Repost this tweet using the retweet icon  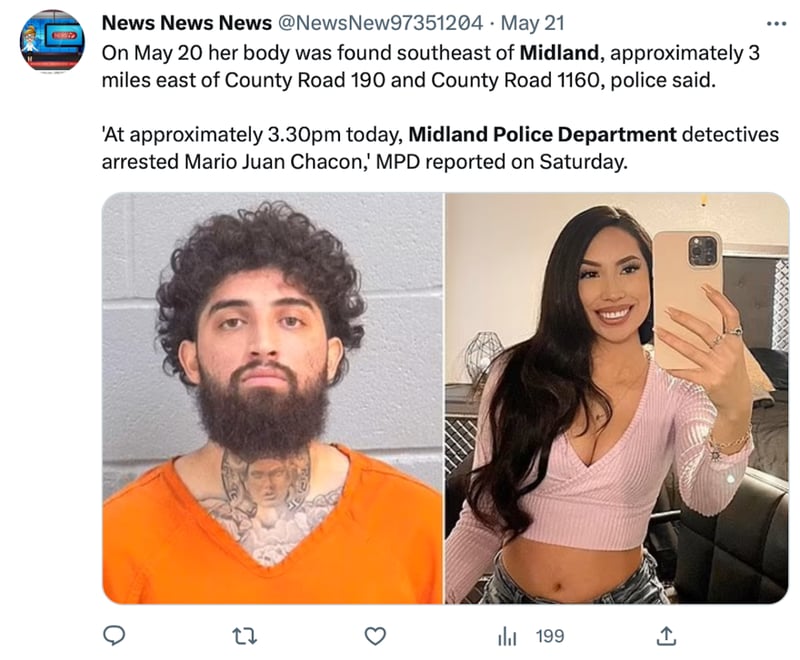click(x=244, y=636)
